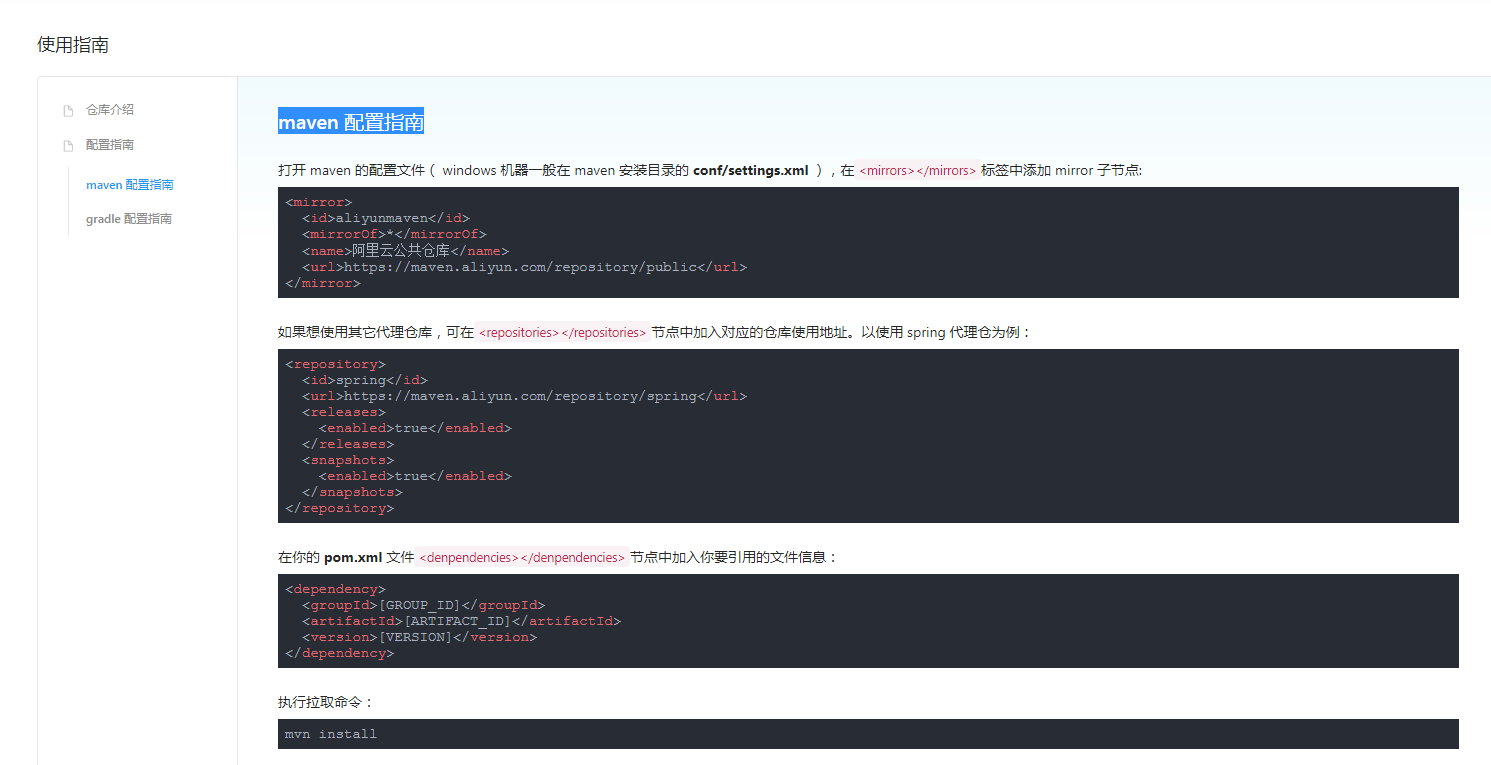This screenshot has height=765, width=1491.
Task: Click the [ARTIFACT_ID] artifactId code line
Action: click(x=461, y=621)
